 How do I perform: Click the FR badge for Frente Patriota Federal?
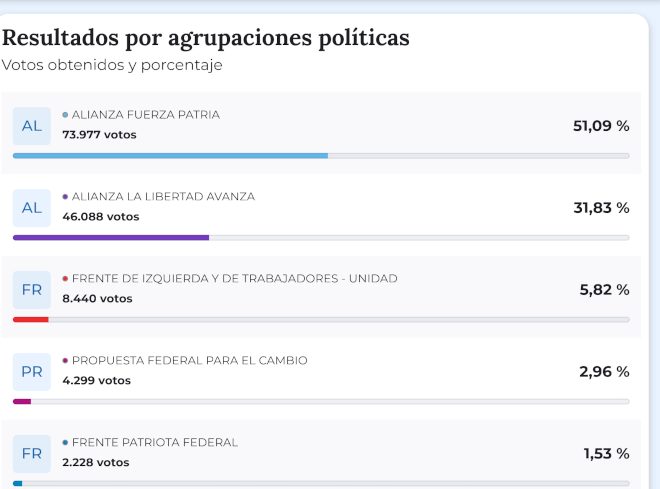coord(31,454)
